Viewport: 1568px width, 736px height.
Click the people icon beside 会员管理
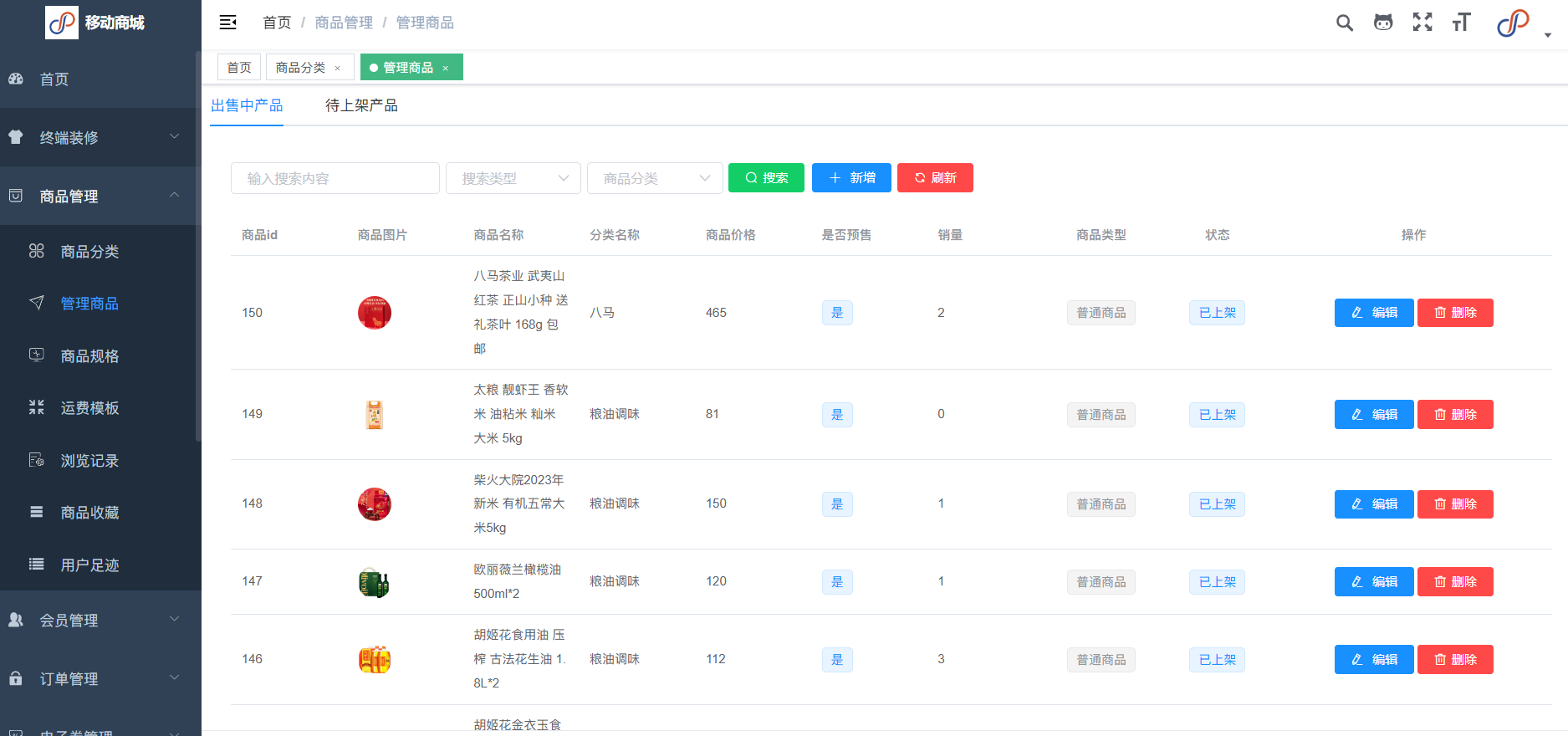click(16, 620)
